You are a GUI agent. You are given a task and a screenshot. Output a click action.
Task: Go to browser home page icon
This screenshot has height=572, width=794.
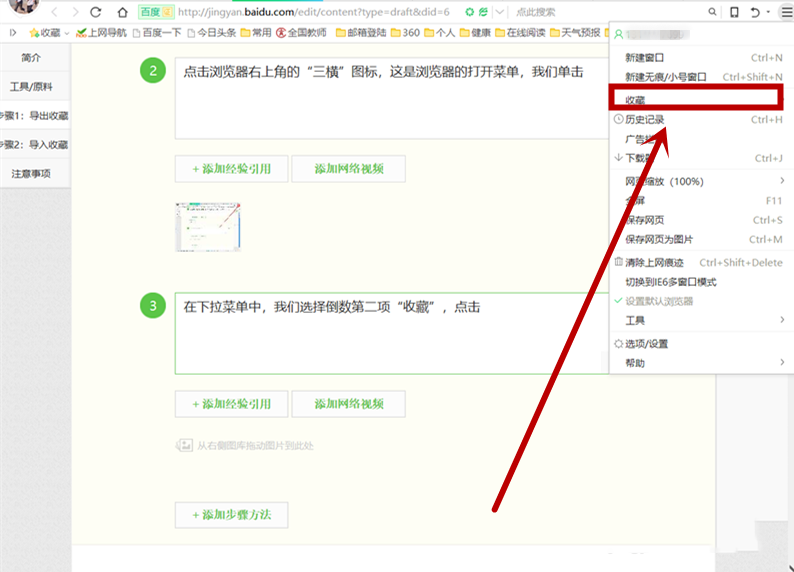click(123, 12)
